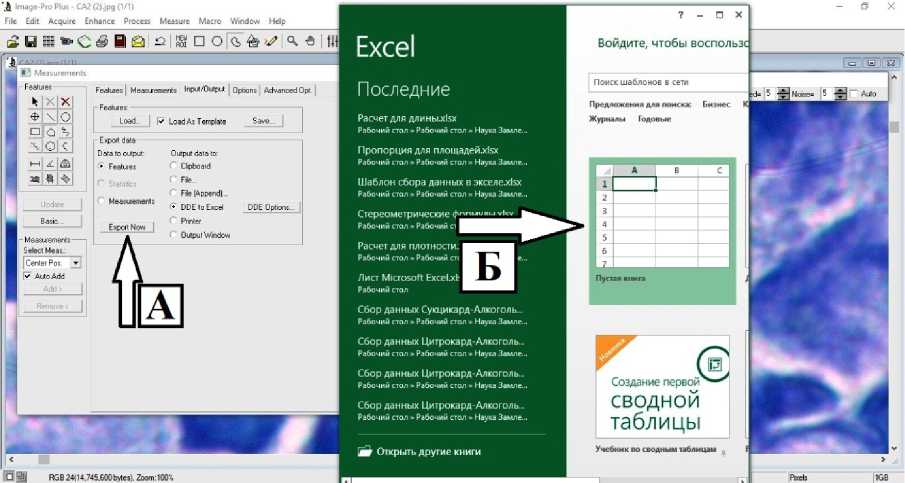The image size is (905, 483).
Task: Click the Load... features button
Action: [129, 121]
